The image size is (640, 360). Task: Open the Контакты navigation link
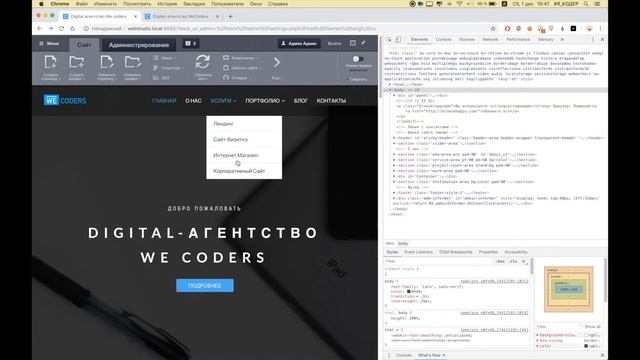331,100
